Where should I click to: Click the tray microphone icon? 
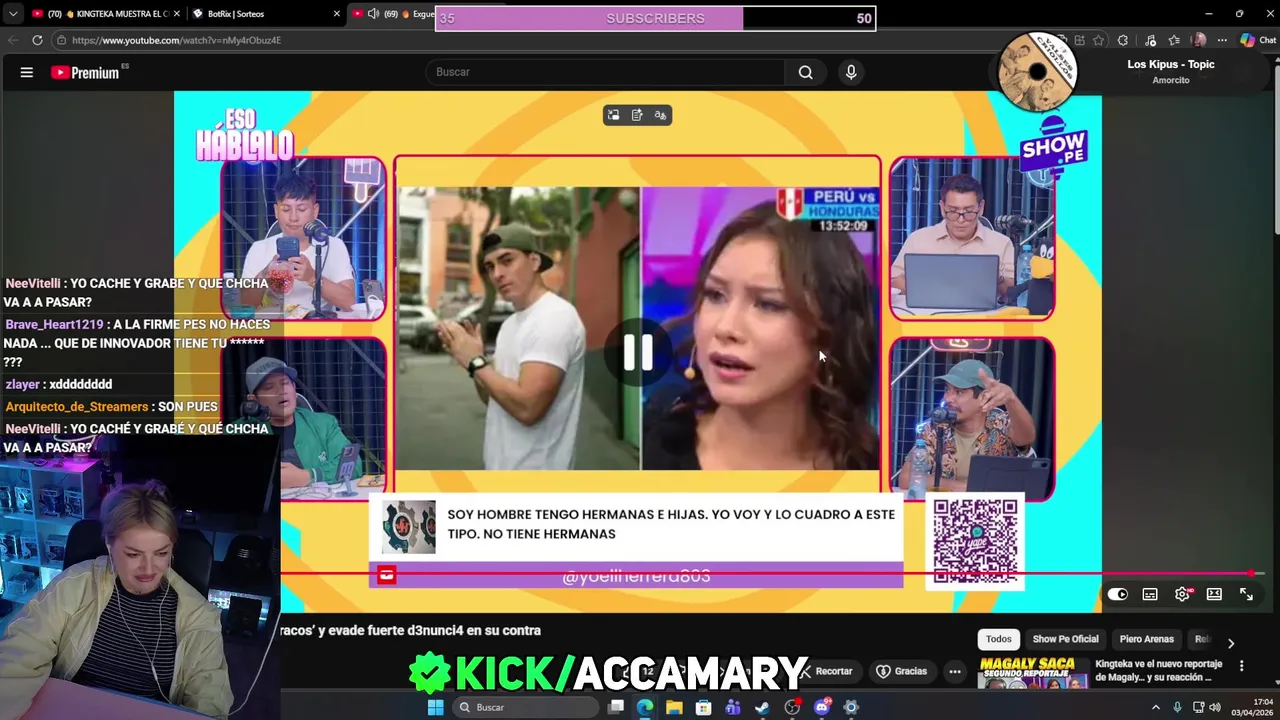1179,707
